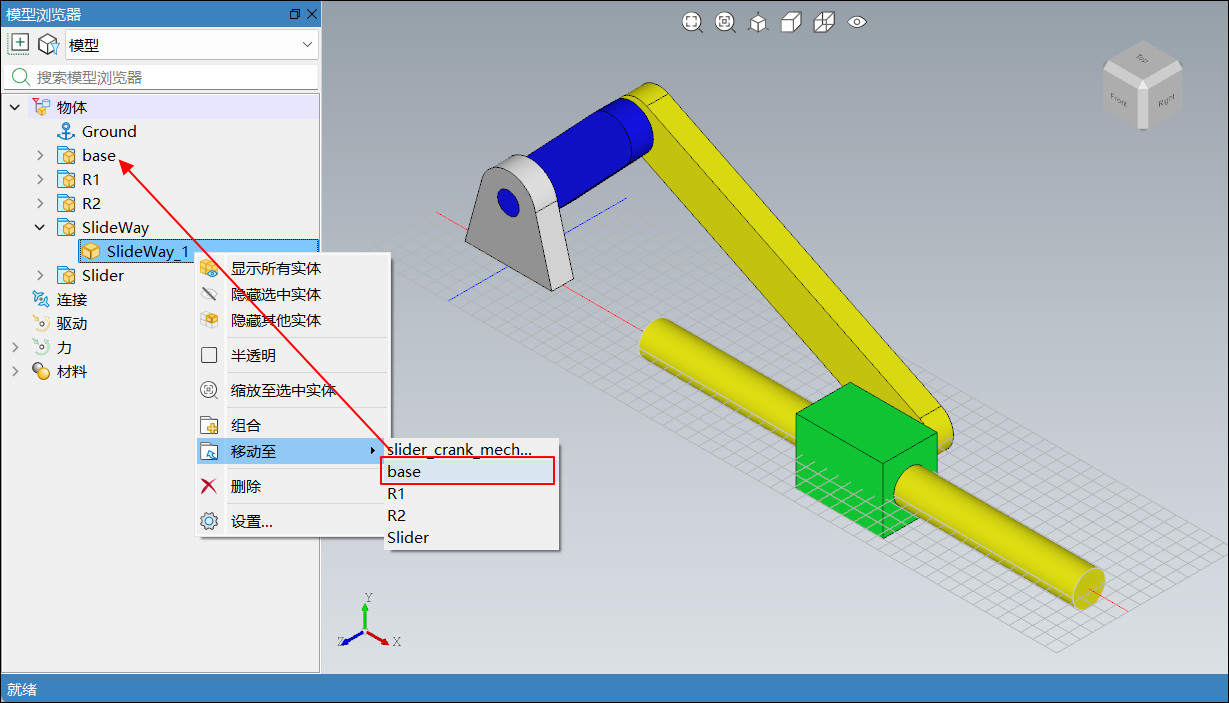Image resolution: width=1229 pixels, height=703 pixels.
Task: Select the shaded solid cube display icon
Action: [791, 22]
